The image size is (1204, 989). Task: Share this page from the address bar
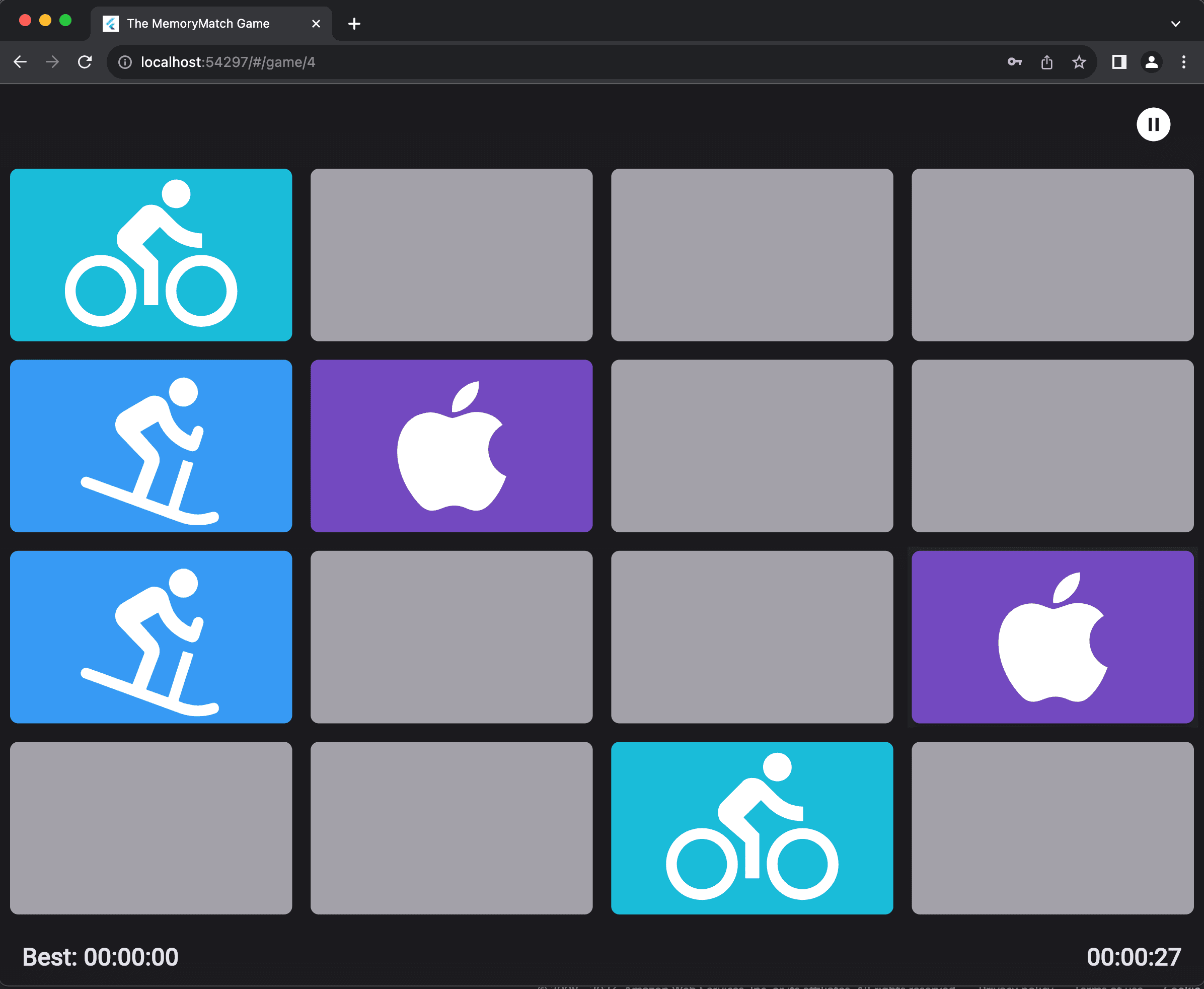point(1047,62)
